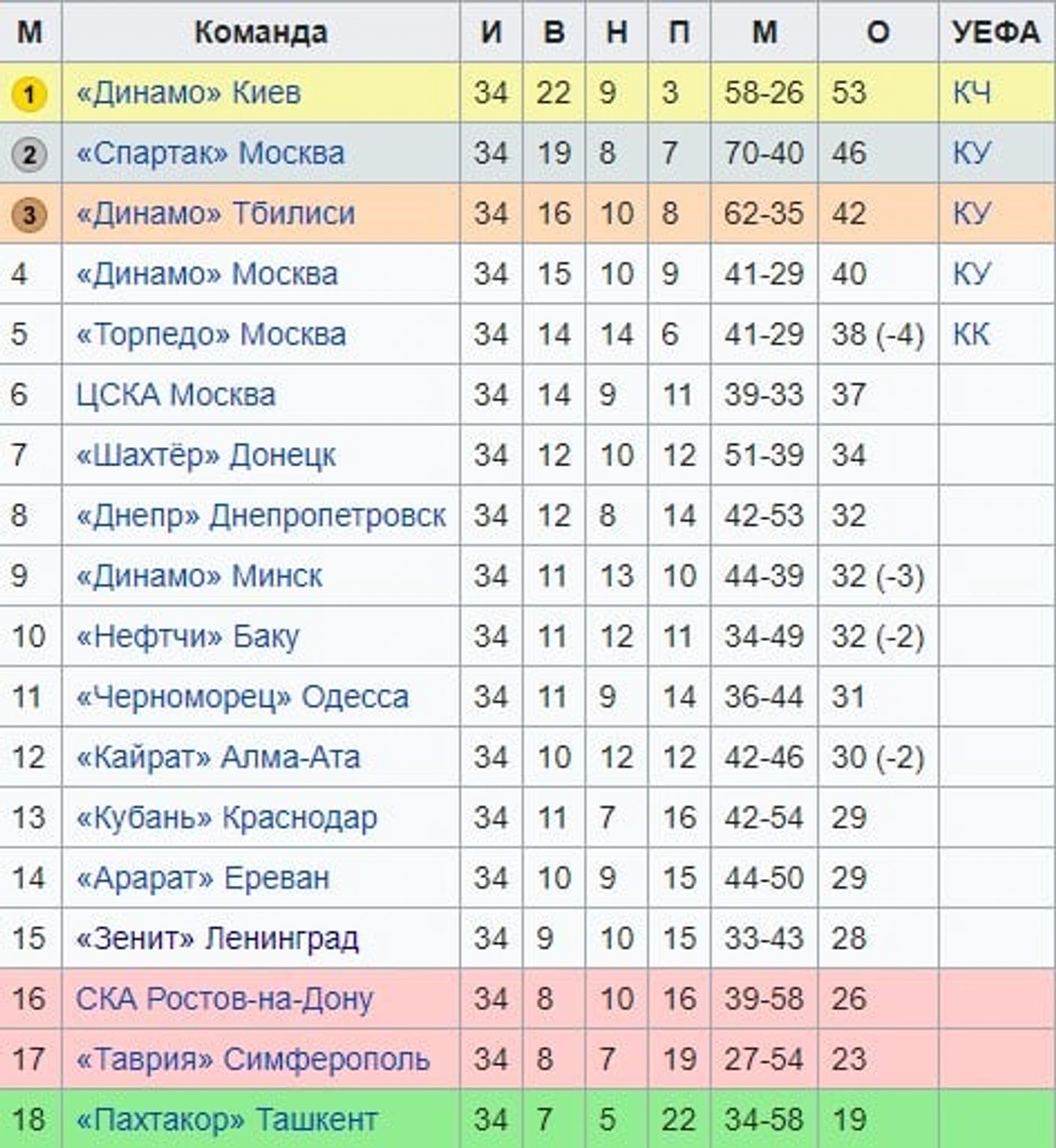Click the КК link in Торпедо row
The image size is (1056, 1148).
tap(971, 335)
